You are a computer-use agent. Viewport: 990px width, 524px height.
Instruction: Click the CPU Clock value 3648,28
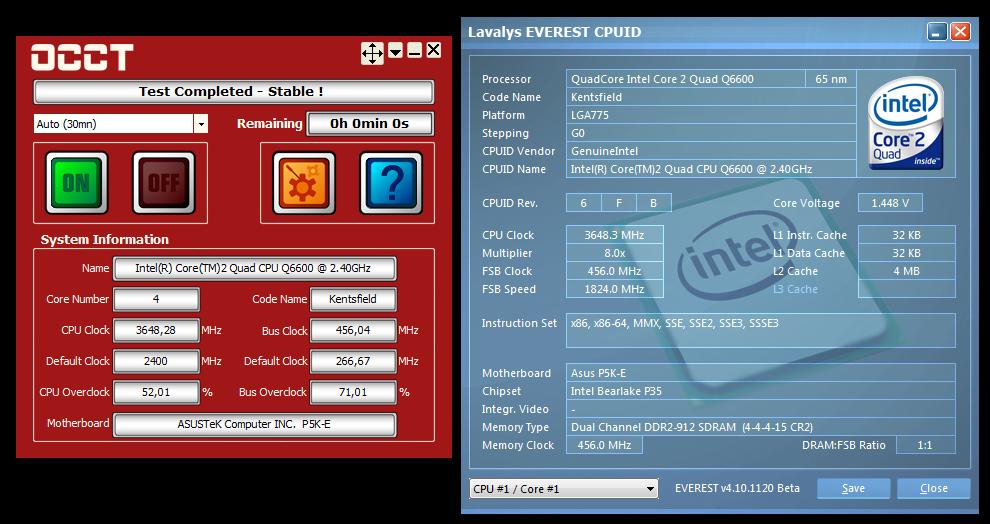tap(157, 330)
